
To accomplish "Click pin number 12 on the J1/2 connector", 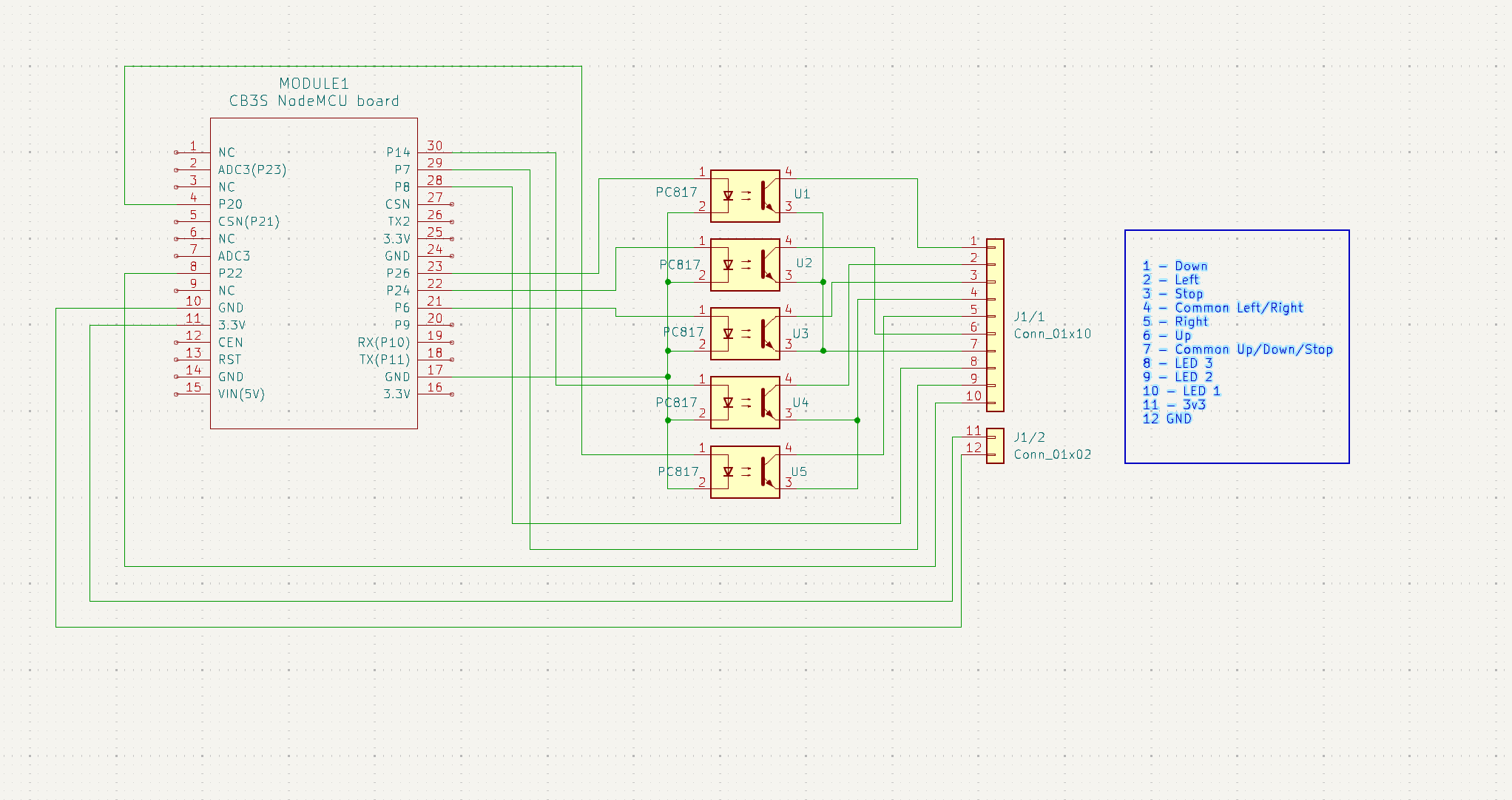I will 973,448.
